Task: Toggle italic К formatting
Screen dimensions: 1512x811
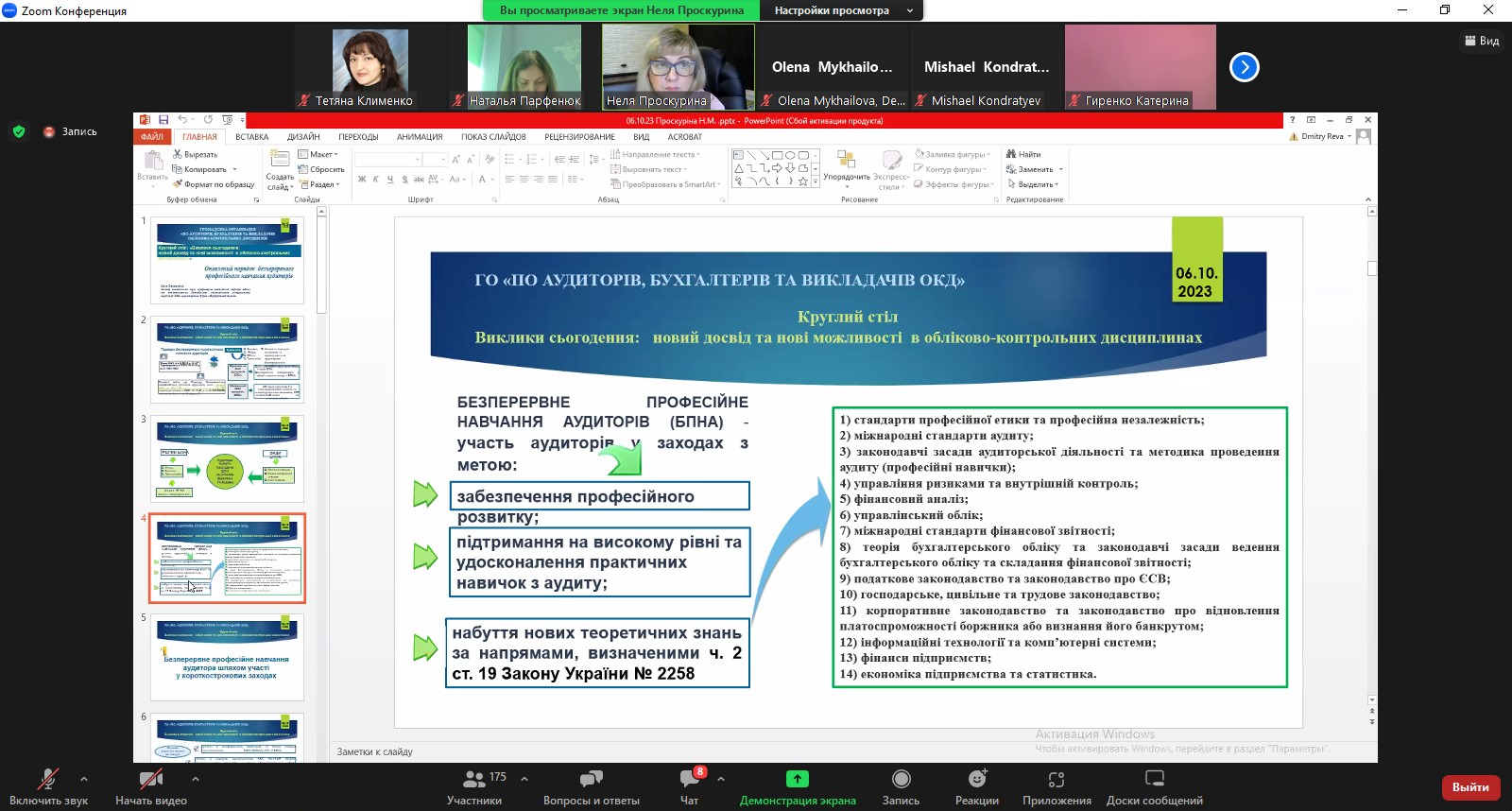Action: [x=376, y=179]
